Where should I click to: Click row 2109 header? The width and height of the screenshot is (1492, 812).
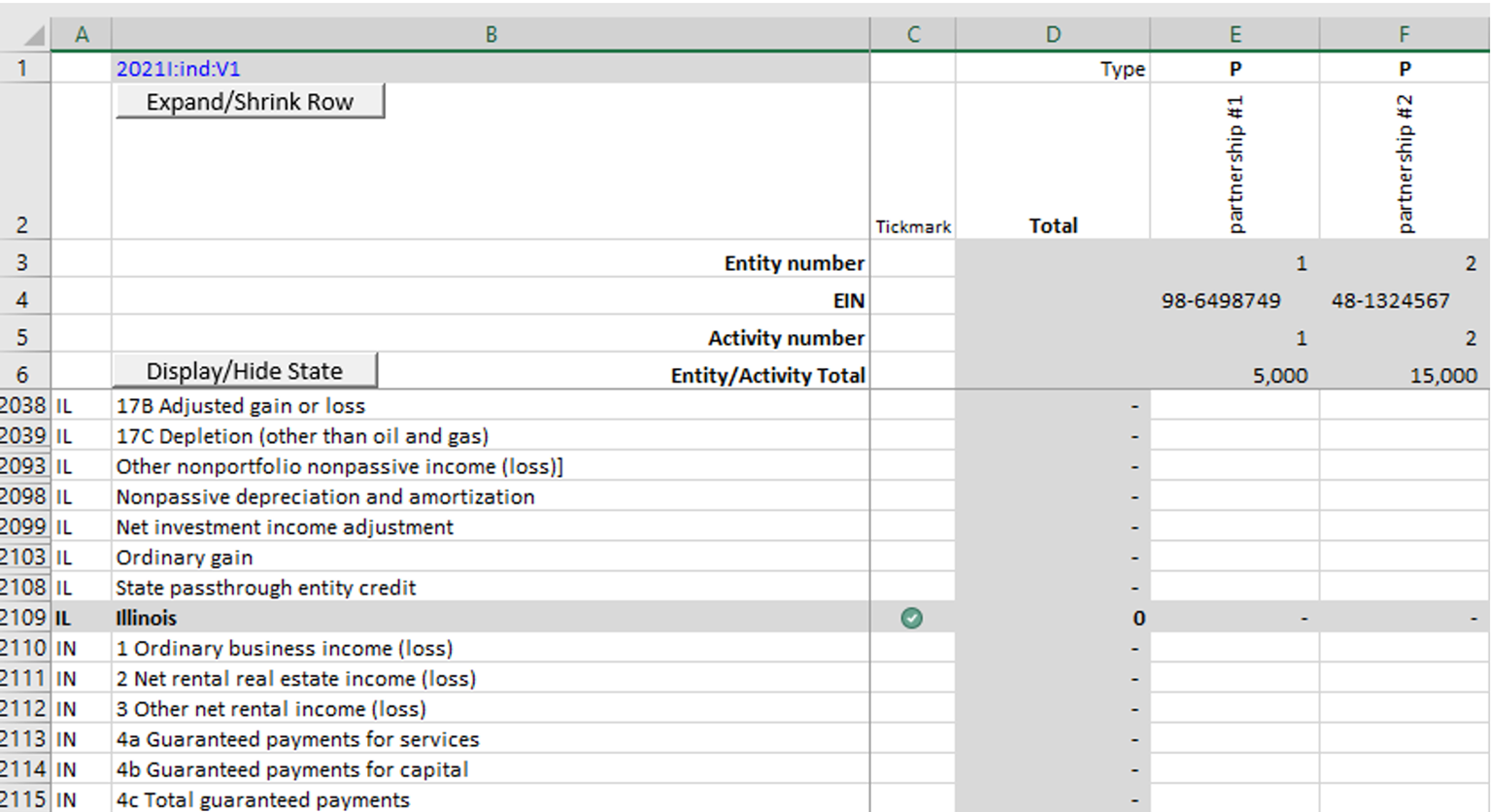[24, 618]
